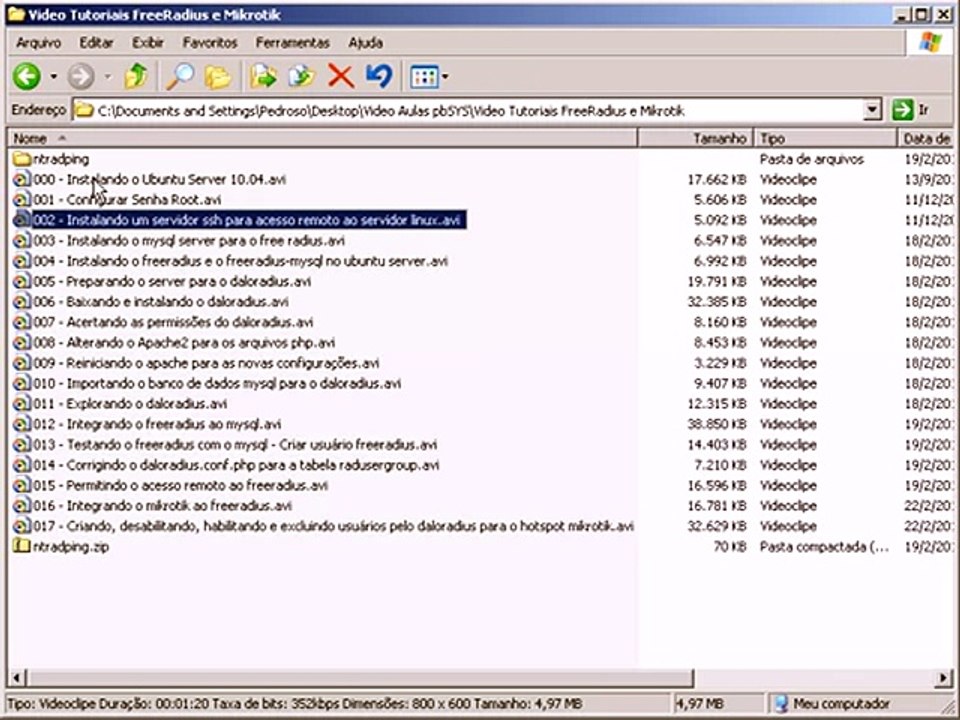Select file 012 - Integrando o freeradius ao mysql.avi

click(x=157, y=424)
